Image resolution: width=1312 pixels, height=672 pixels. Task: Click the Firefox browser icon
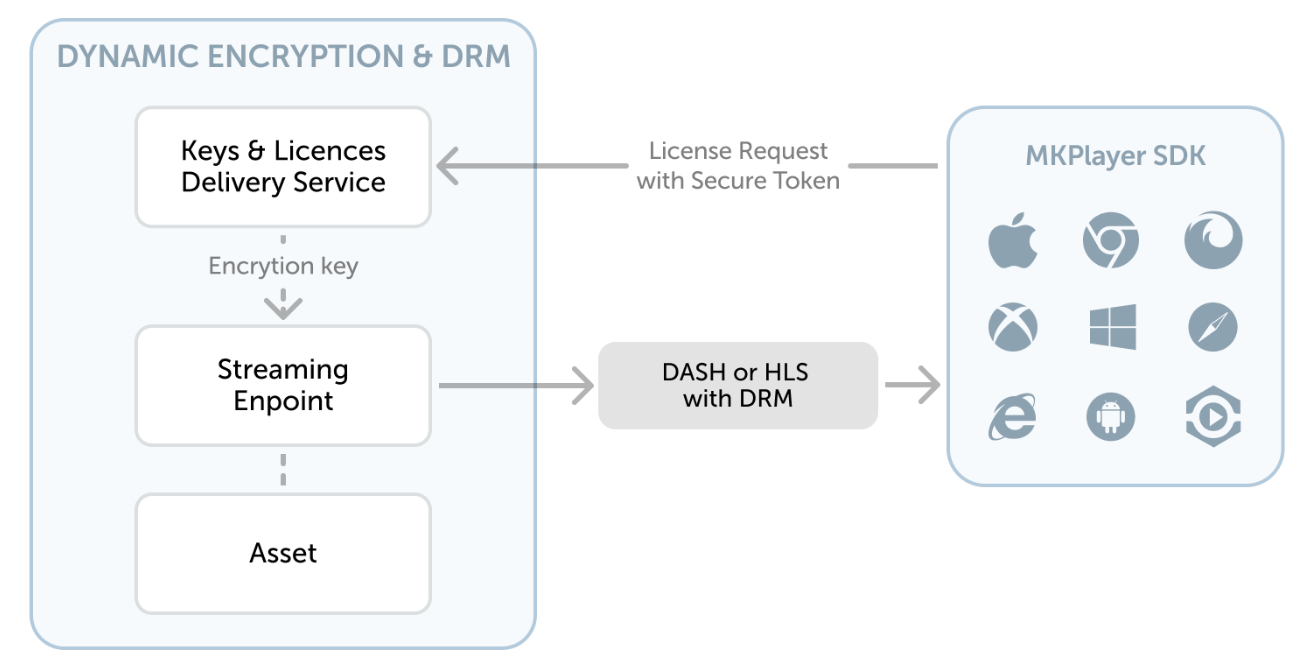click(x=1213, y=242)
